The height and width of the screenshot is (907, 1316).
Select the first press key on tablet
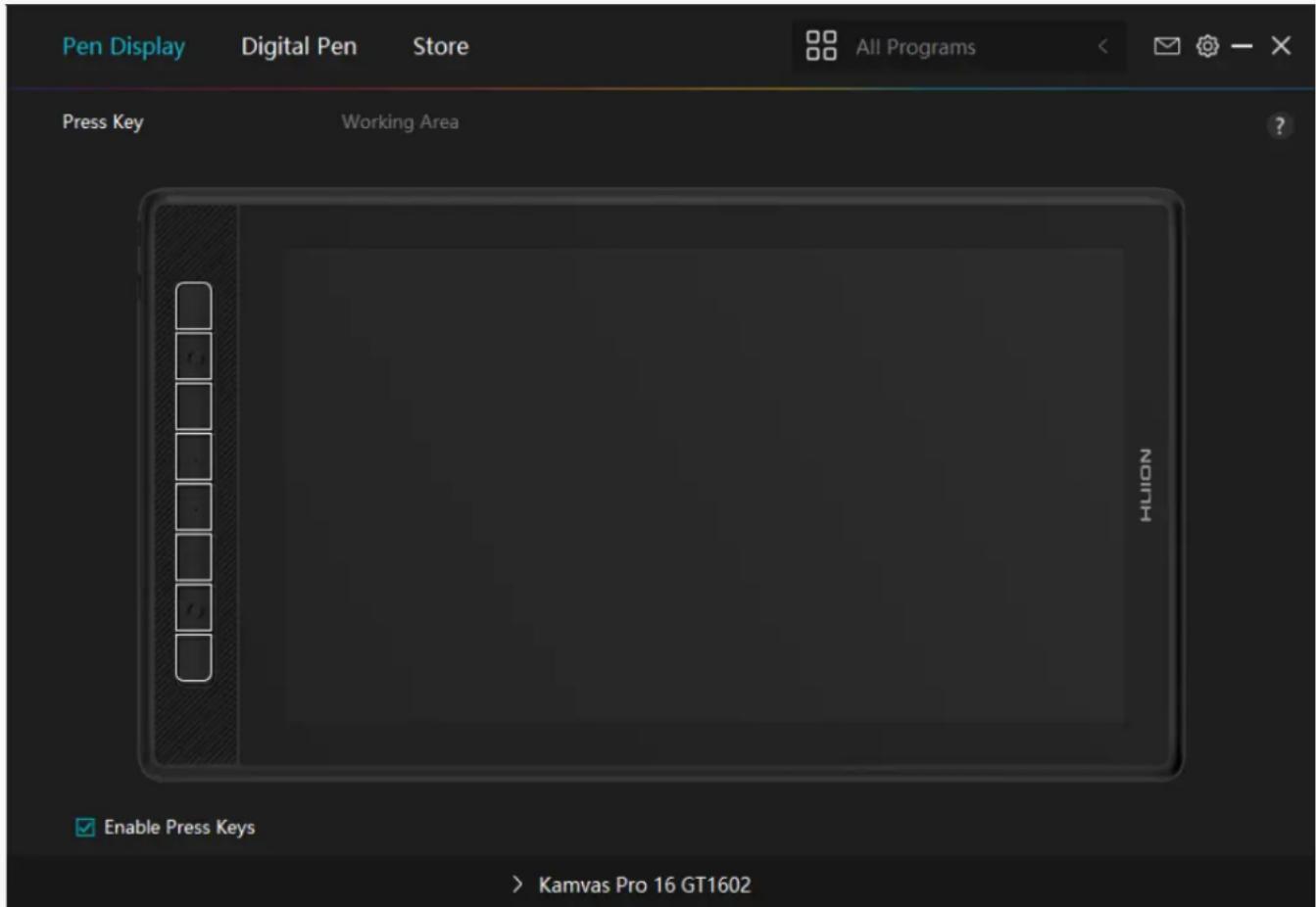pos(194,307)
